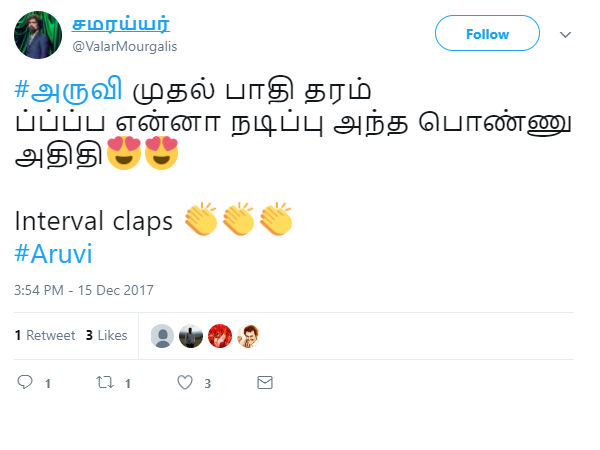Follow the @ValarMourgalis account
Viewport: 600px width, 450px height.
point(487,33)
